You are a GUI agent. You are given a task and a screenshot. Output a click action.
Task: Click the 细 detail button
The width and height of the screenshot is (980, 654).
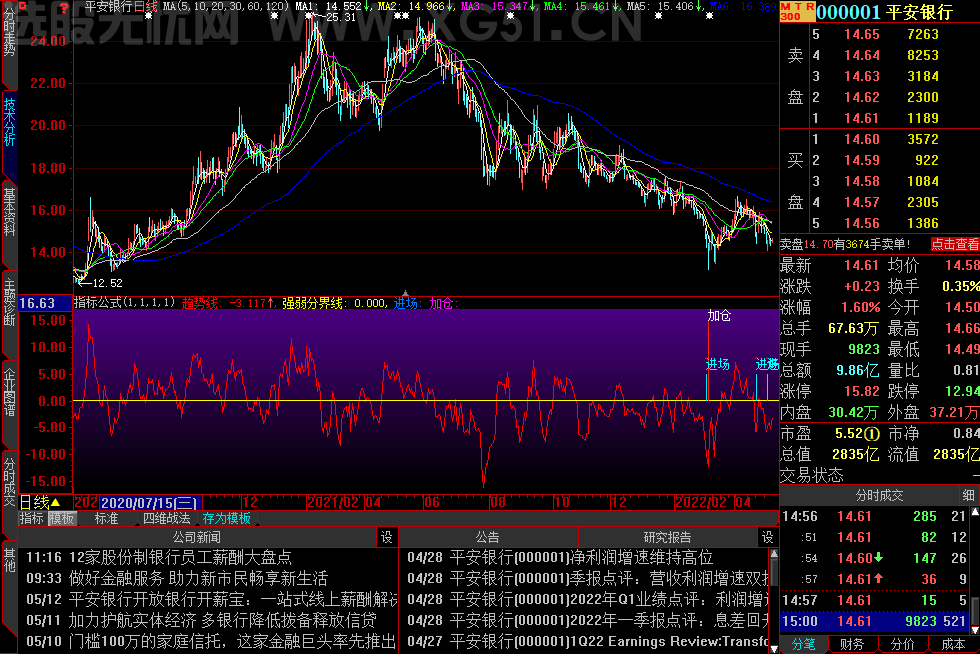tap(969, 496)
